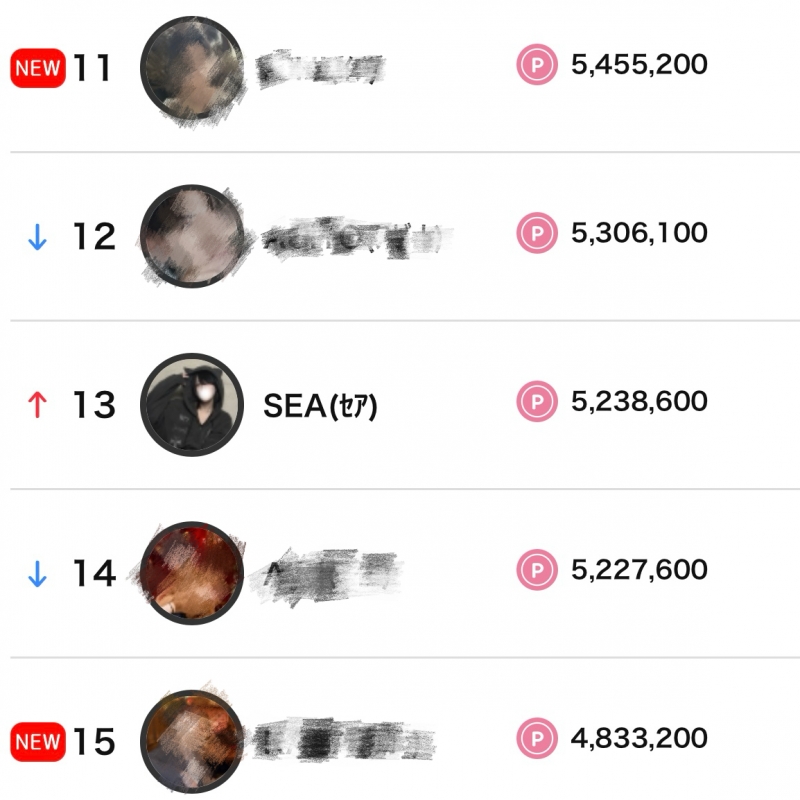Click the 5,238,600 points value
Image resolution: width=800 pixels, height=800 pixels.
(639, 401)
